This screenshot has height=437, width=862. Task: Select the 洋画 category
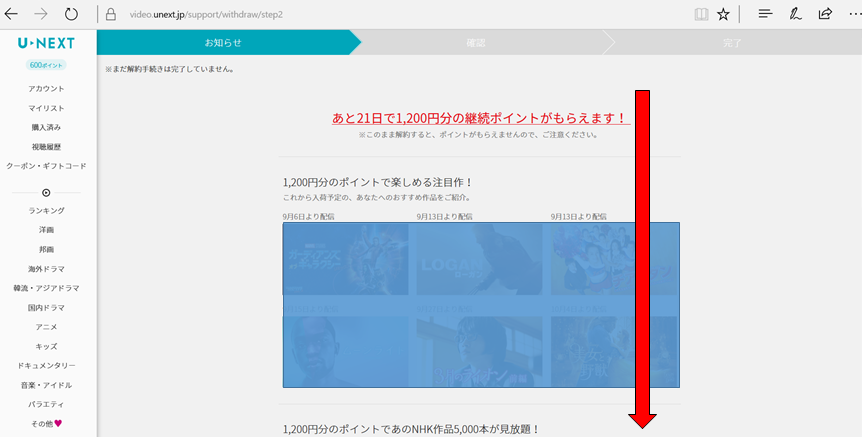point(46,230)
